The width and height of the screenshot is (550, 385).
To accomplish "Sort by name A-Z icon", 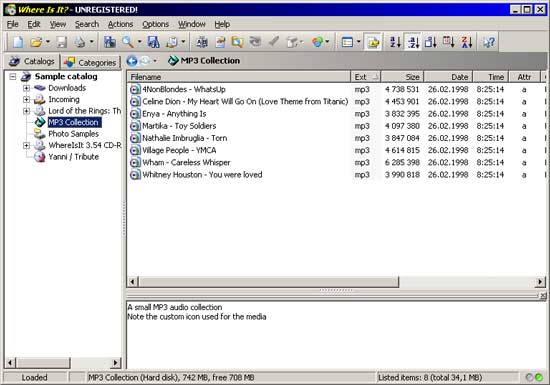I will pos(395,42).
